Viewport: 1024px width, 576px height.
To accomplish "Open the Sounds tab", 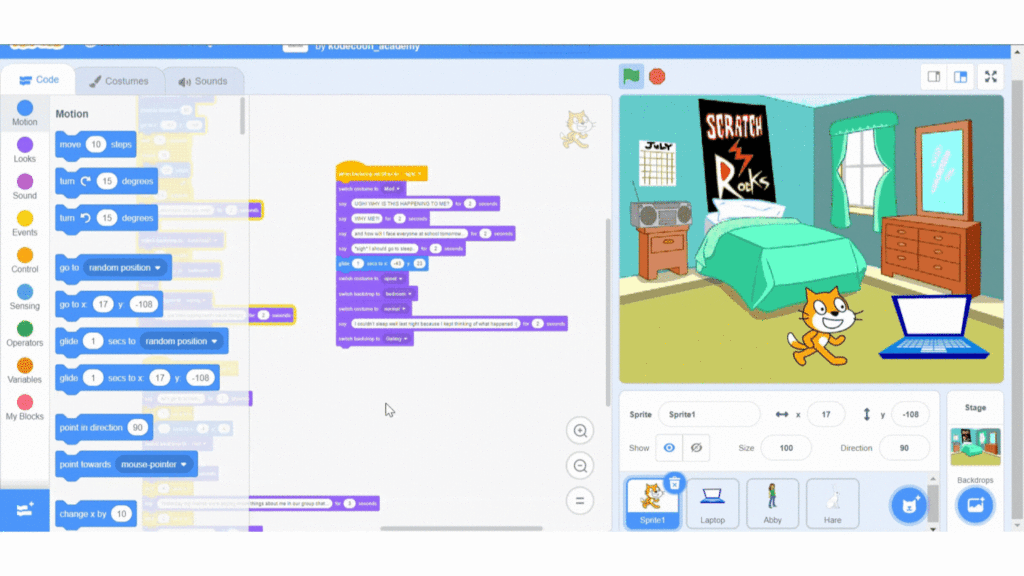I will tap(203, 81).
